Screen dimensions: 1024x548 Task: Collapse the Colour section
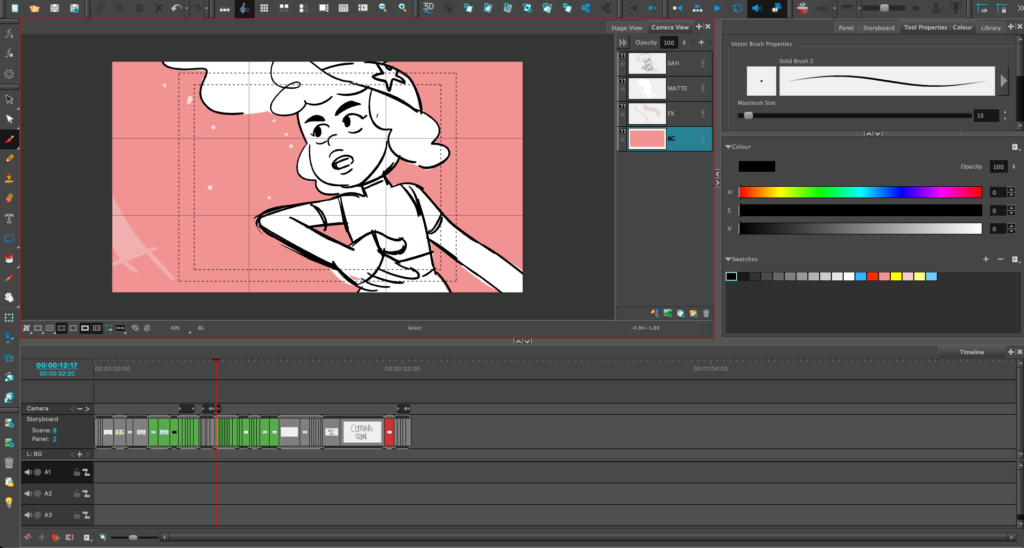[x=730, y=147]
